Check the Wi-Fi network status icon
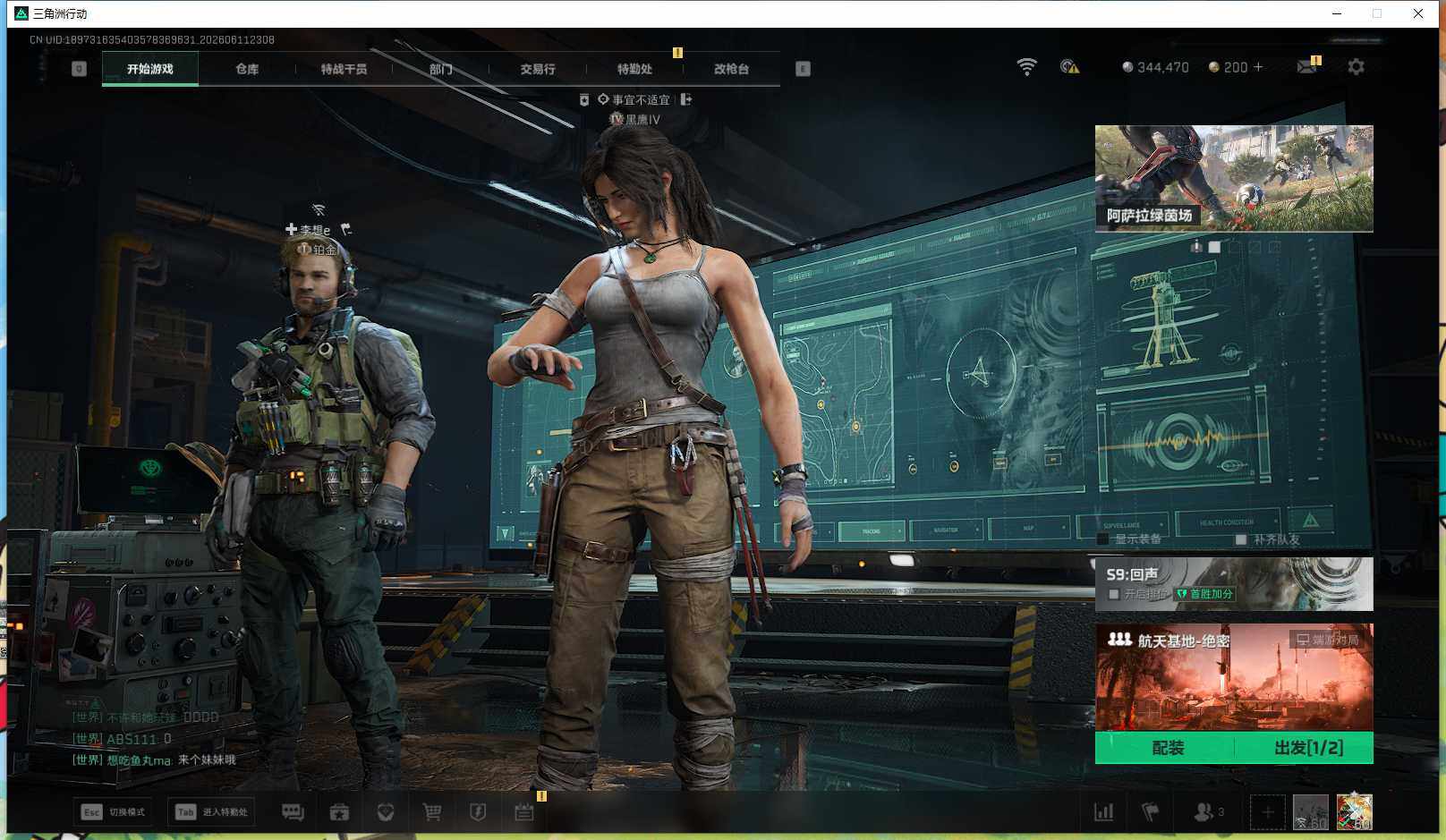This screenshot has height=840, width=1446. [x=1026, y=67]
